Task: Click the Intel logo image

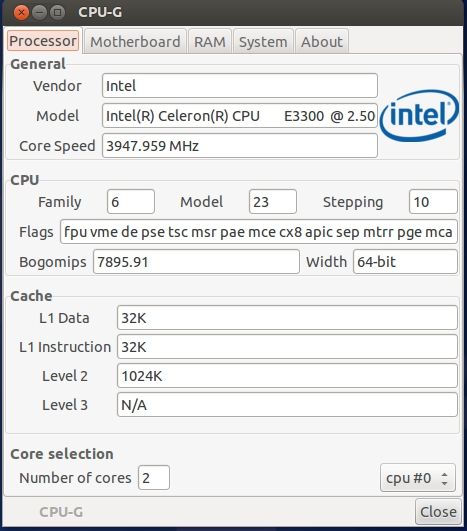Action: (x=420, y=115)
